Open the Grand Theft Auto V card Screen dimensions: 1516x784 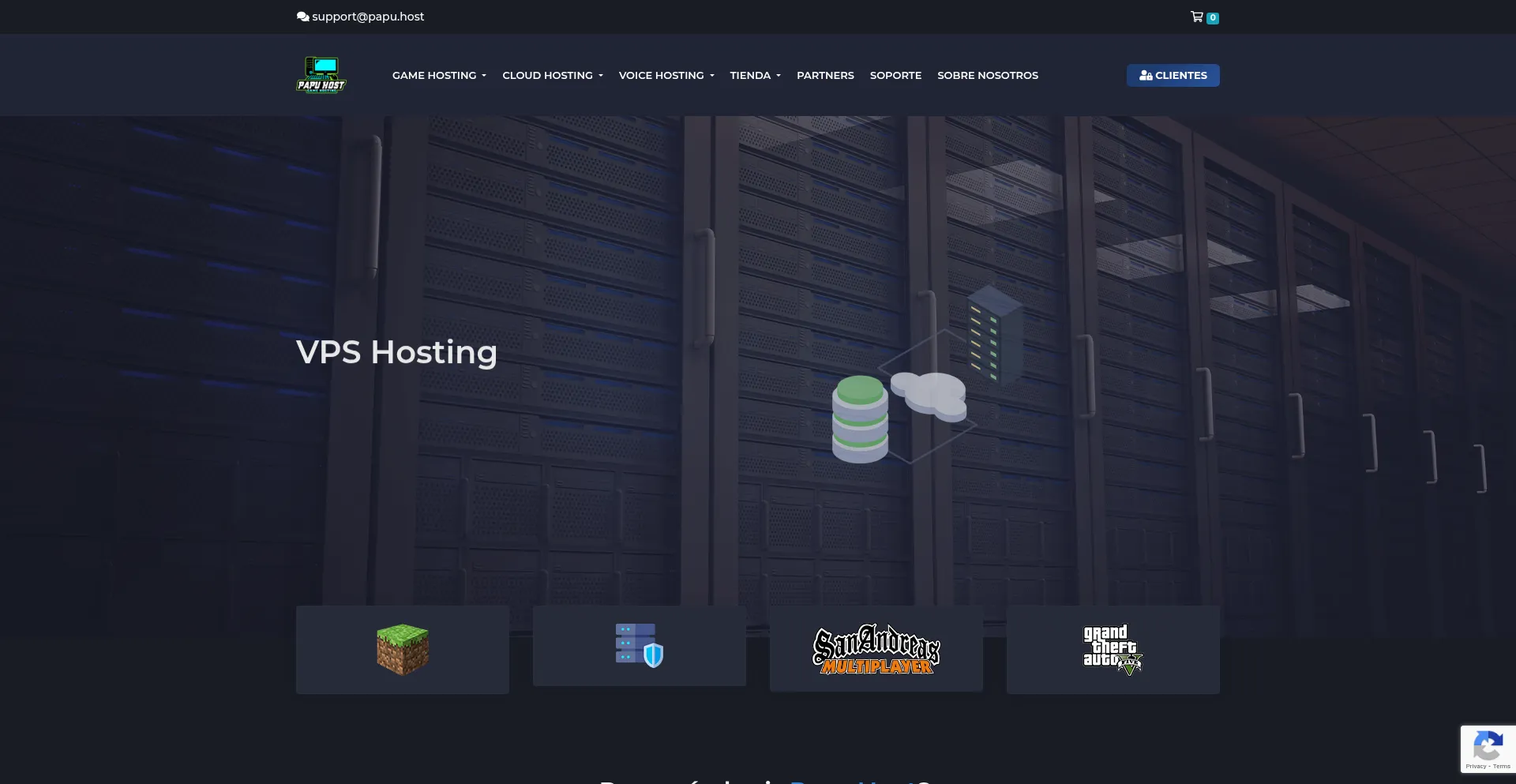tap(1113, 650)
